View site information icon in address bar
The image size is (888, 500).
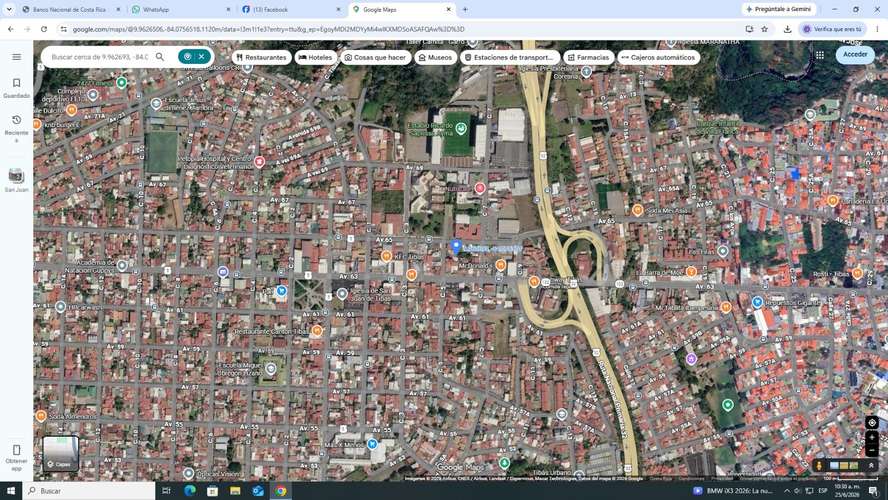point(63,29)
